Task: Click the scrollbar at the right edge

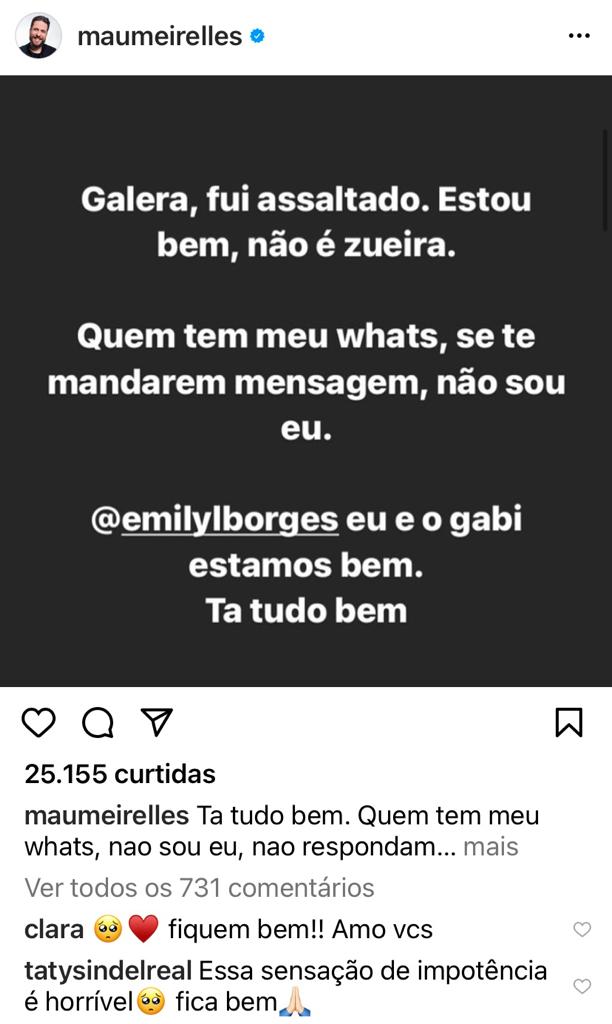Action: click(607, 180)
